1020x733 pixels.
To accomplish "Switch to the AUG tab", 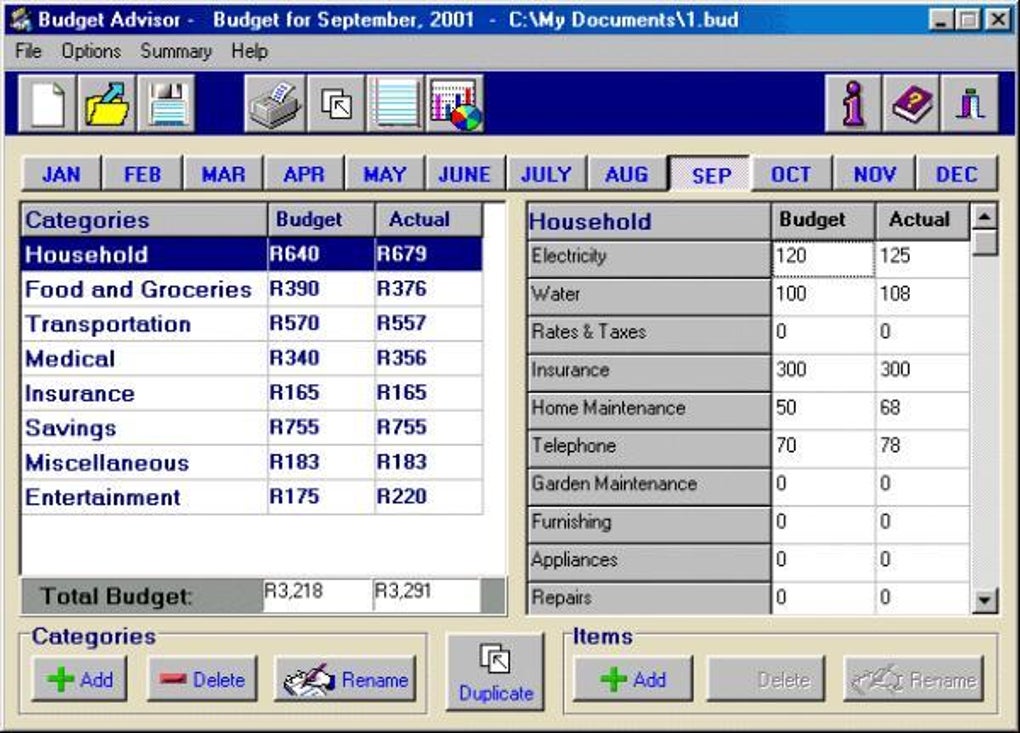I will click(x=627, y=174).
